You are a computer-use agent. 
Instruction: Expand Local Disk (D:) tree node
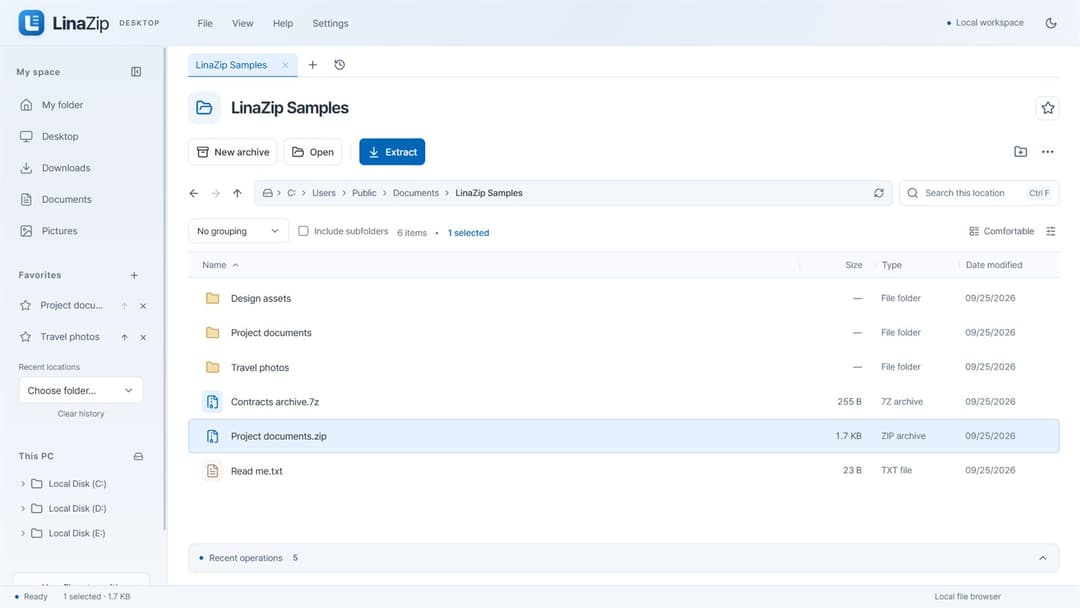point(23,509)
